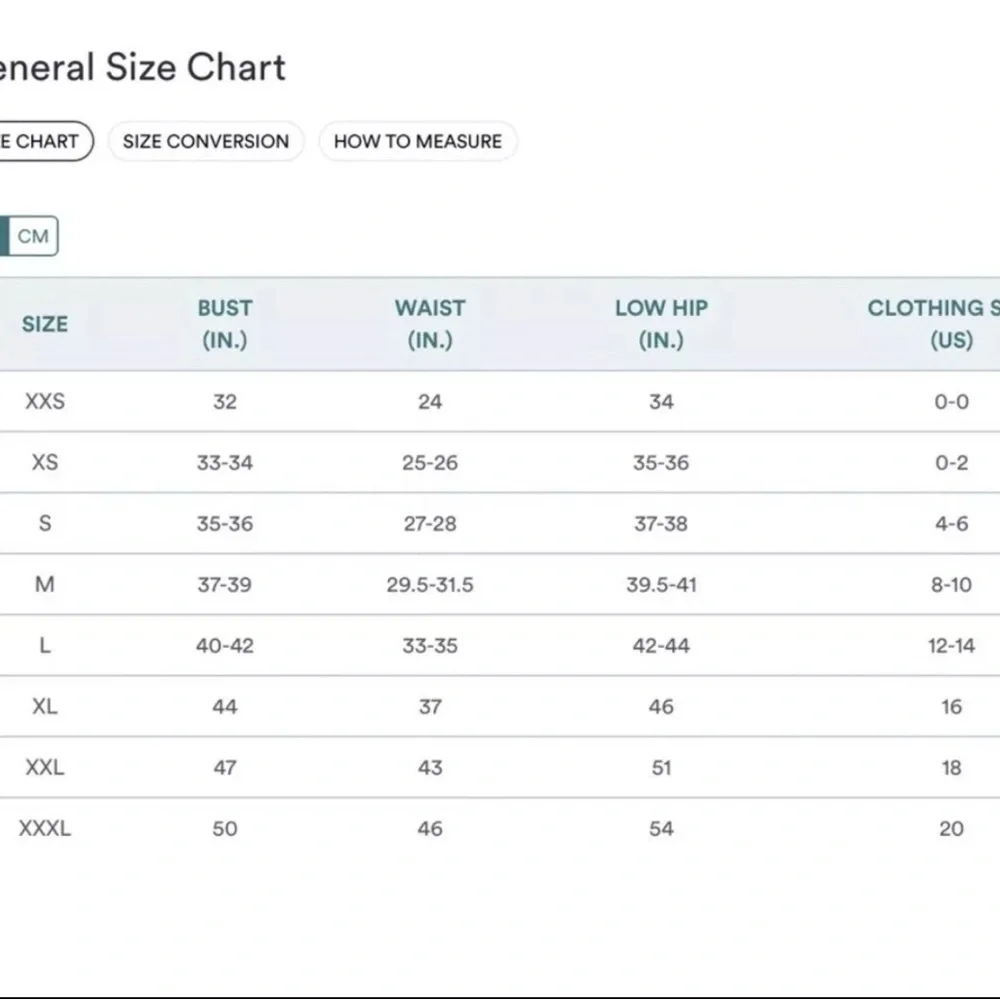Click bust value 50 in XXXL row

pyautogui.click(x=224, y=828)
